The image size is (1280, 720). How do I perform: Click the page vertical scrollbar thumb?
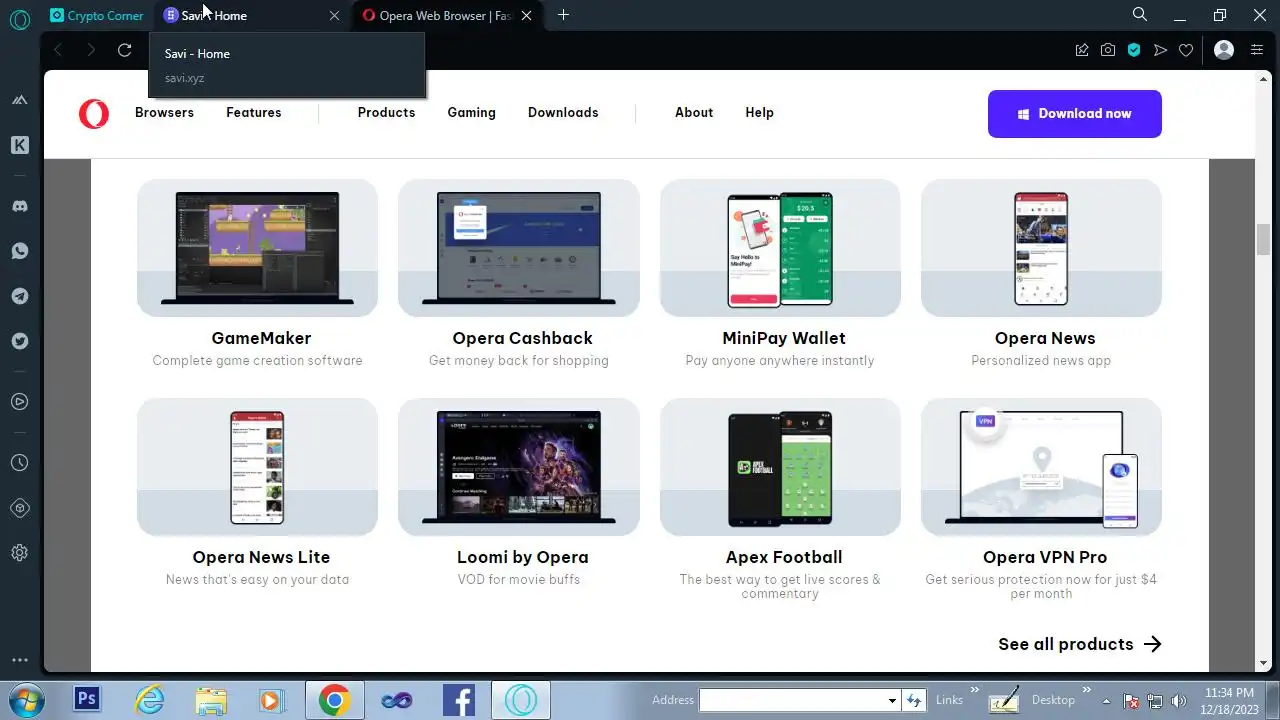coord(1263,240)
